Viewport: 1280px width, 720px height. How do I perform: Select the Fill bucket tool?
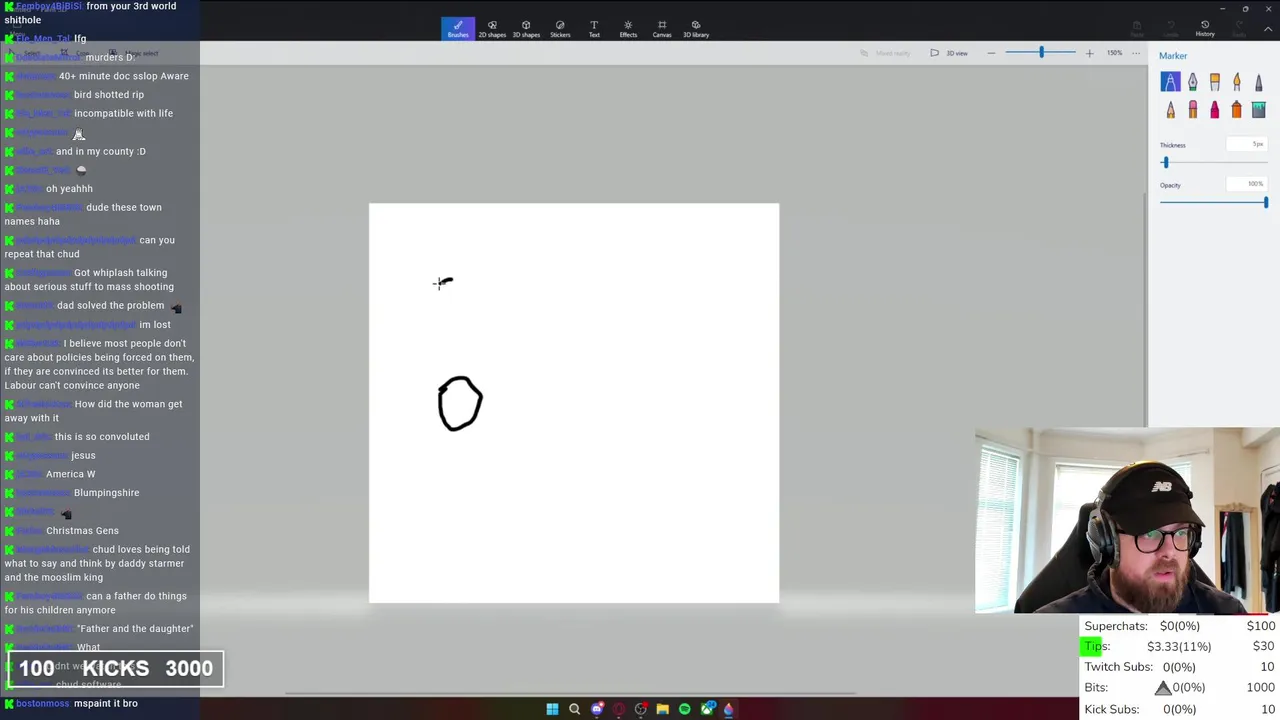click(x=1259, y=110)
